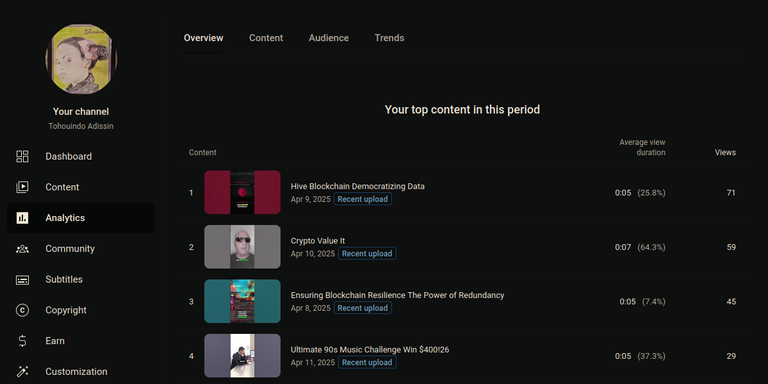The image size is (768, 384).
Task: Click the Ultimate 90s Music Challenge thumbnail
Action: [x=242, y=356]
